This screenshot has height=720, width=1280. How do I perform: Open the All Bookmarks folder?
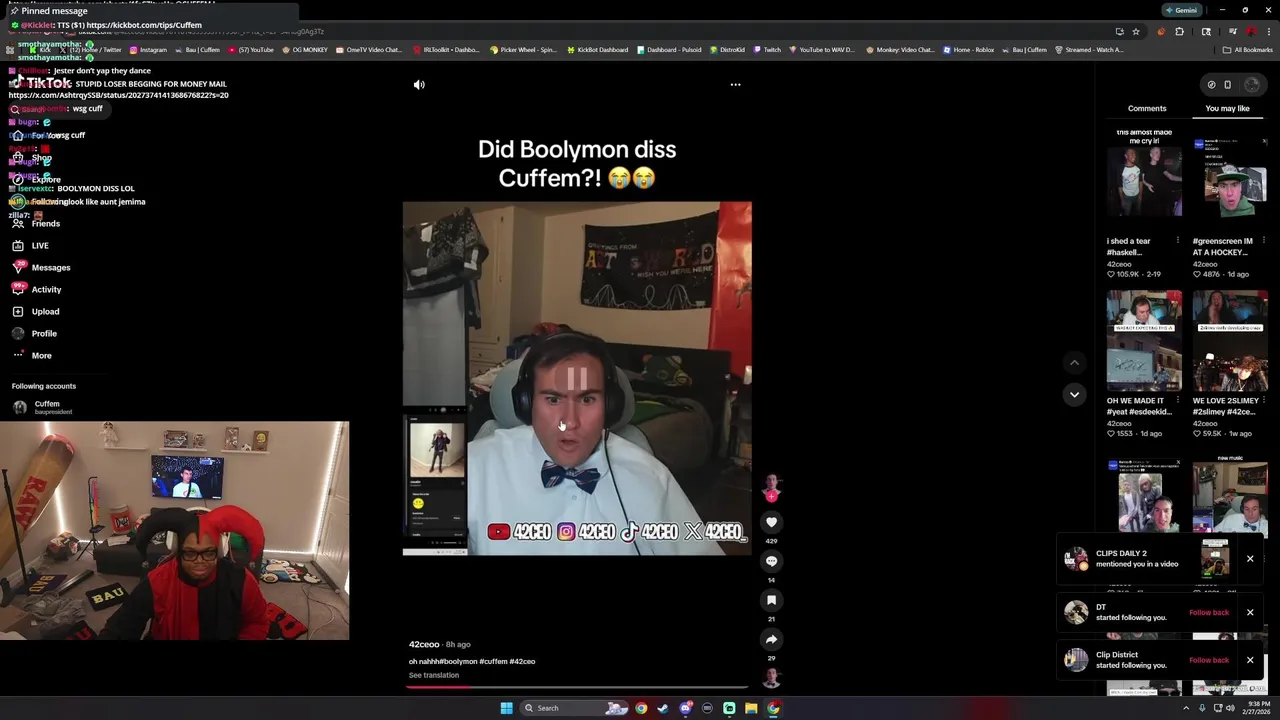pos(1248,49)
